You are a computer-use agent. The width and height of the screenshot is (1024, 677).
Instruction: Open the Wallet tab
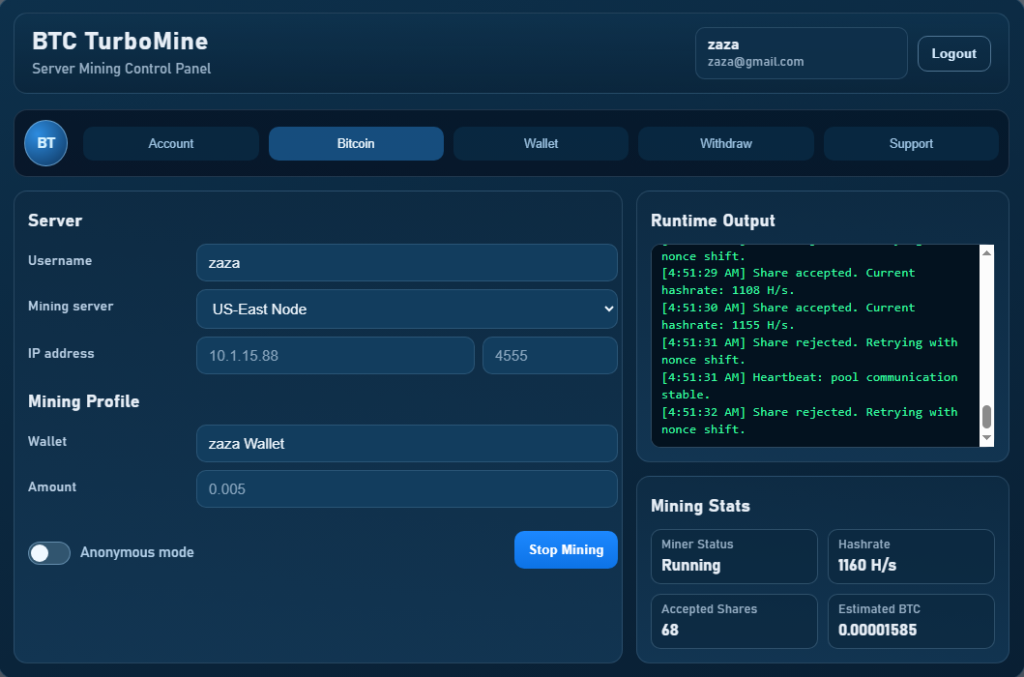click(541, 143)
